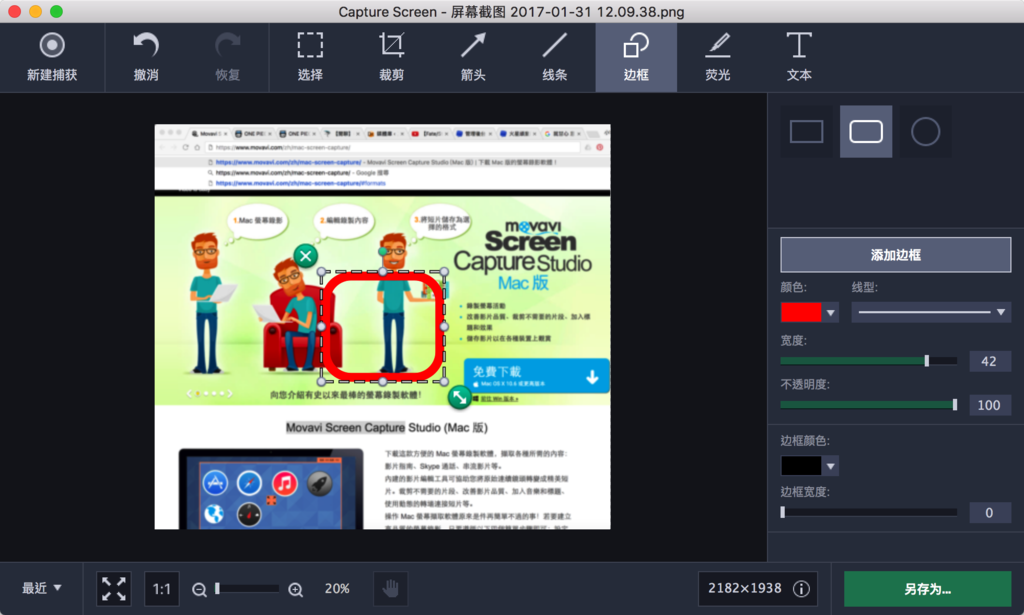Image resolution: width=1024 pixels, height=615 pixels.
Task: Select the sharp rectangle frame shape
Action: pos(807,131)
